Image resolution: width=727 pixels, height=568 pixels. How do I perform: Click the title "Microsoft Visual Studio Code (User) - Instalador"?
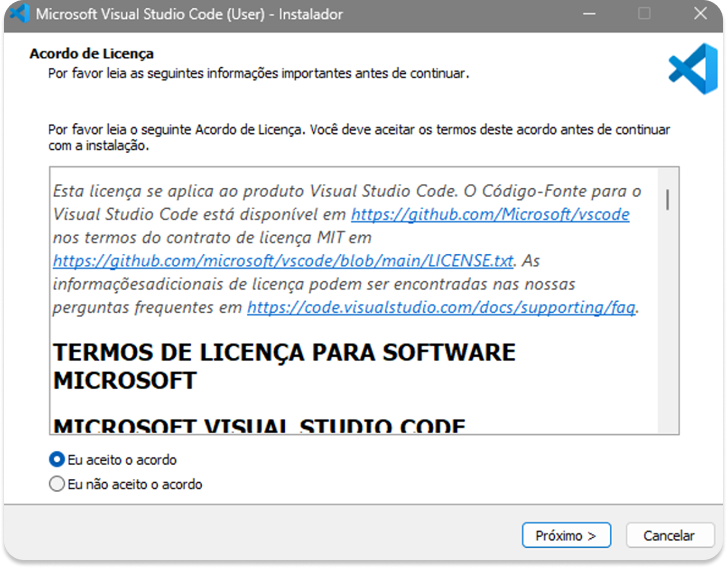(189, 14)
